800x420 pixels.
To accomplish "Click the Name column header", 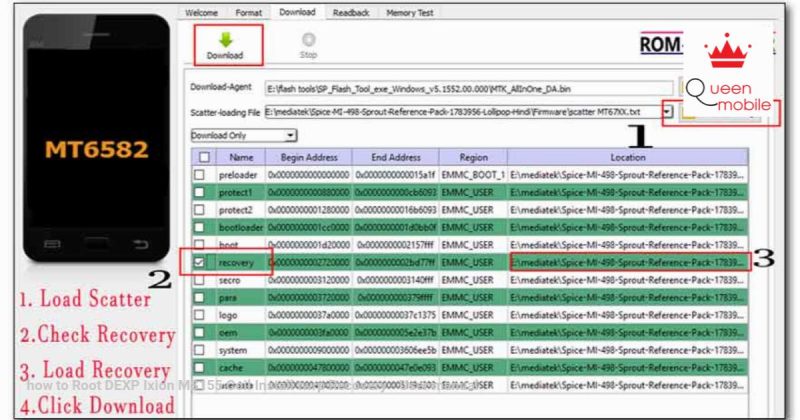I will coord(241,157).
